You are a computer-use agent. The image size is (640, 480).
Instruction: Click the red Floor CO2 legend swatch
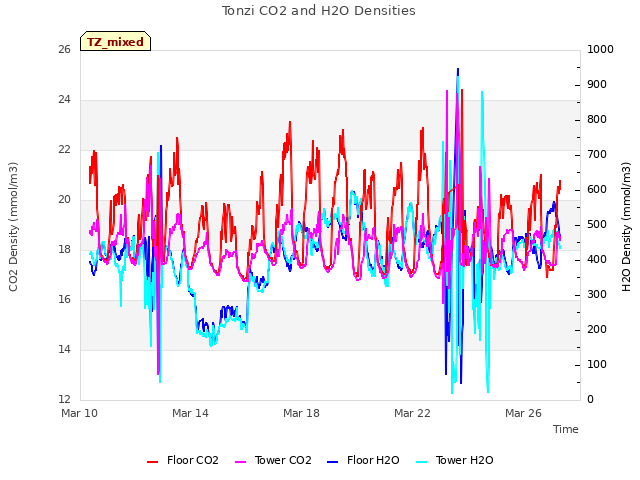pyautogui.click(x=152, y=462)
